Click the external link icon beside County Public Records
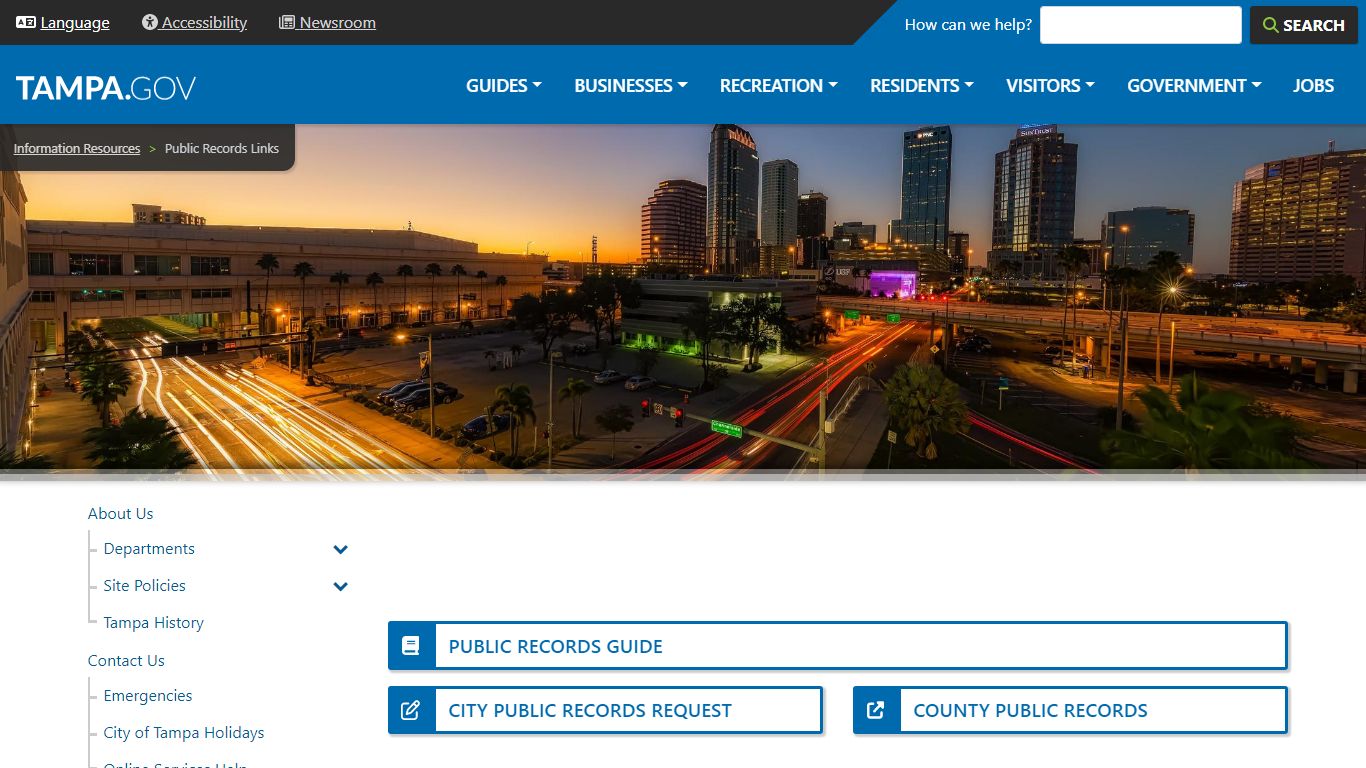Viewport: 1366px width, 768px height. pyautogui.click(x=876, y=710)
